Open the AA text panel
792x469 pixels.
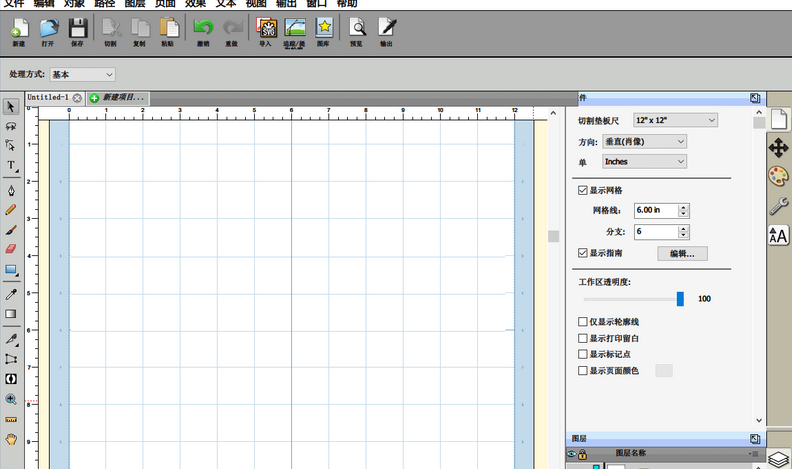coord(778,236)
